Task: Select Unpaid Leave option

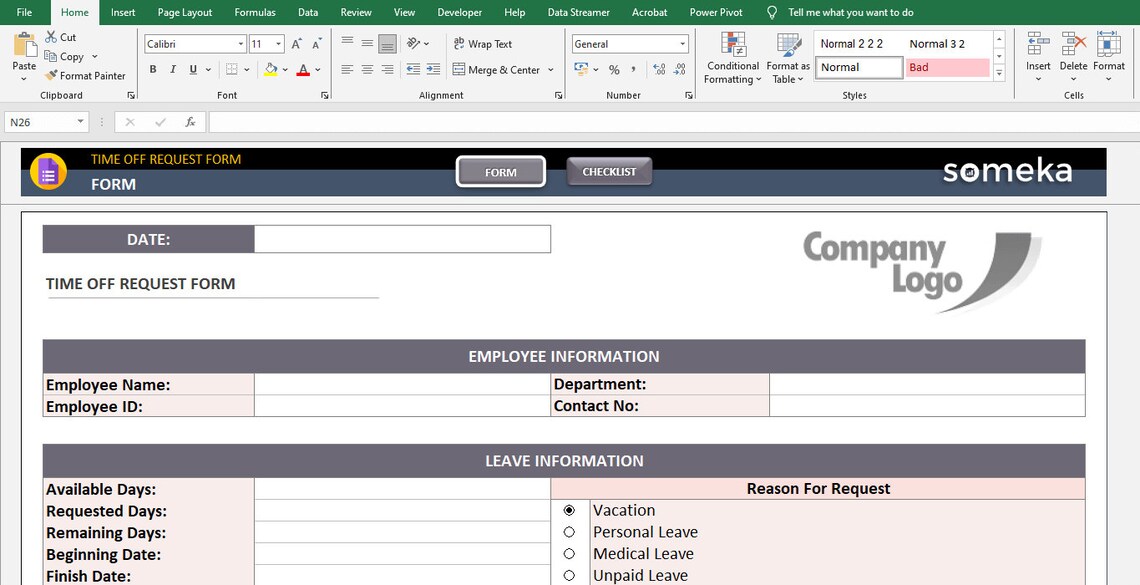Action: coord(569,575)
